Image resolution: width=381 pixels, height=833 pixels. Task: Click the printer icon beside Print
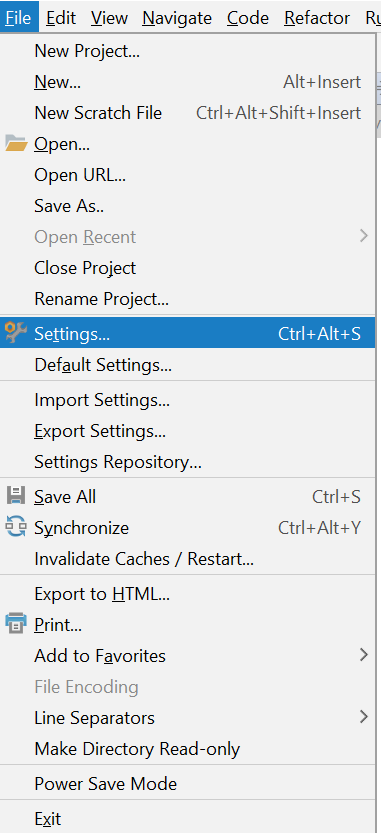click(x=16, y=624)
